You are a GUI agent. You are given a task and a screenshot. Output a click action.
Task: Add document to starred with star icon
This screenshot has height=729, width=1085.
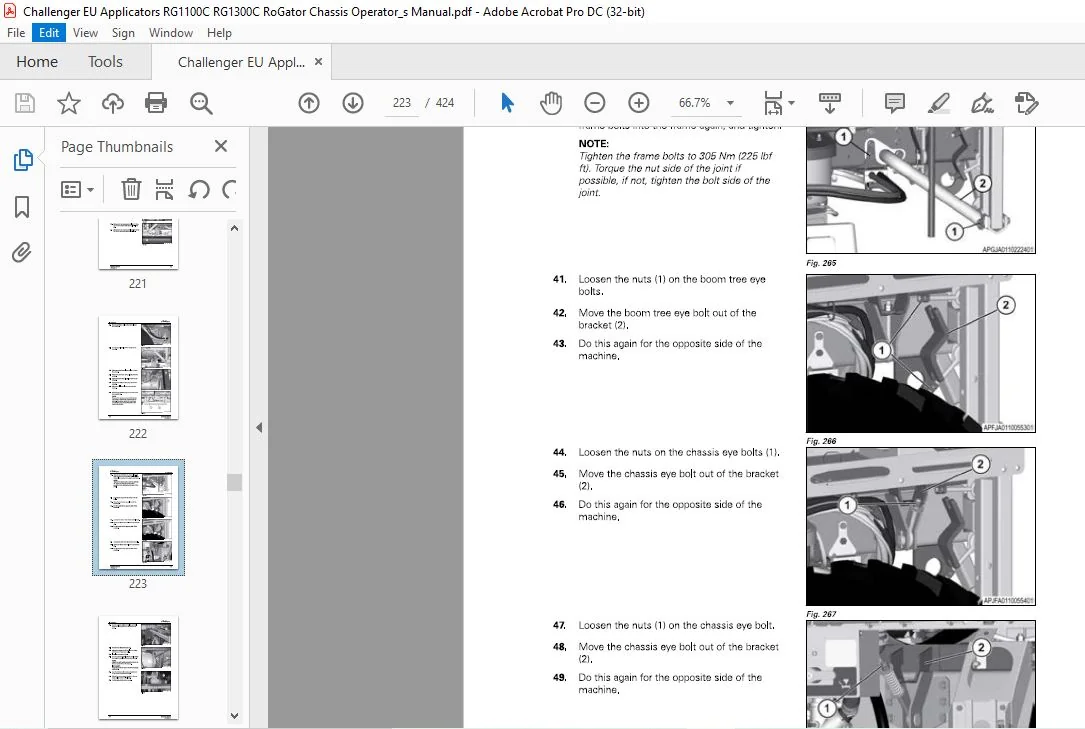(x=69, y=103)
